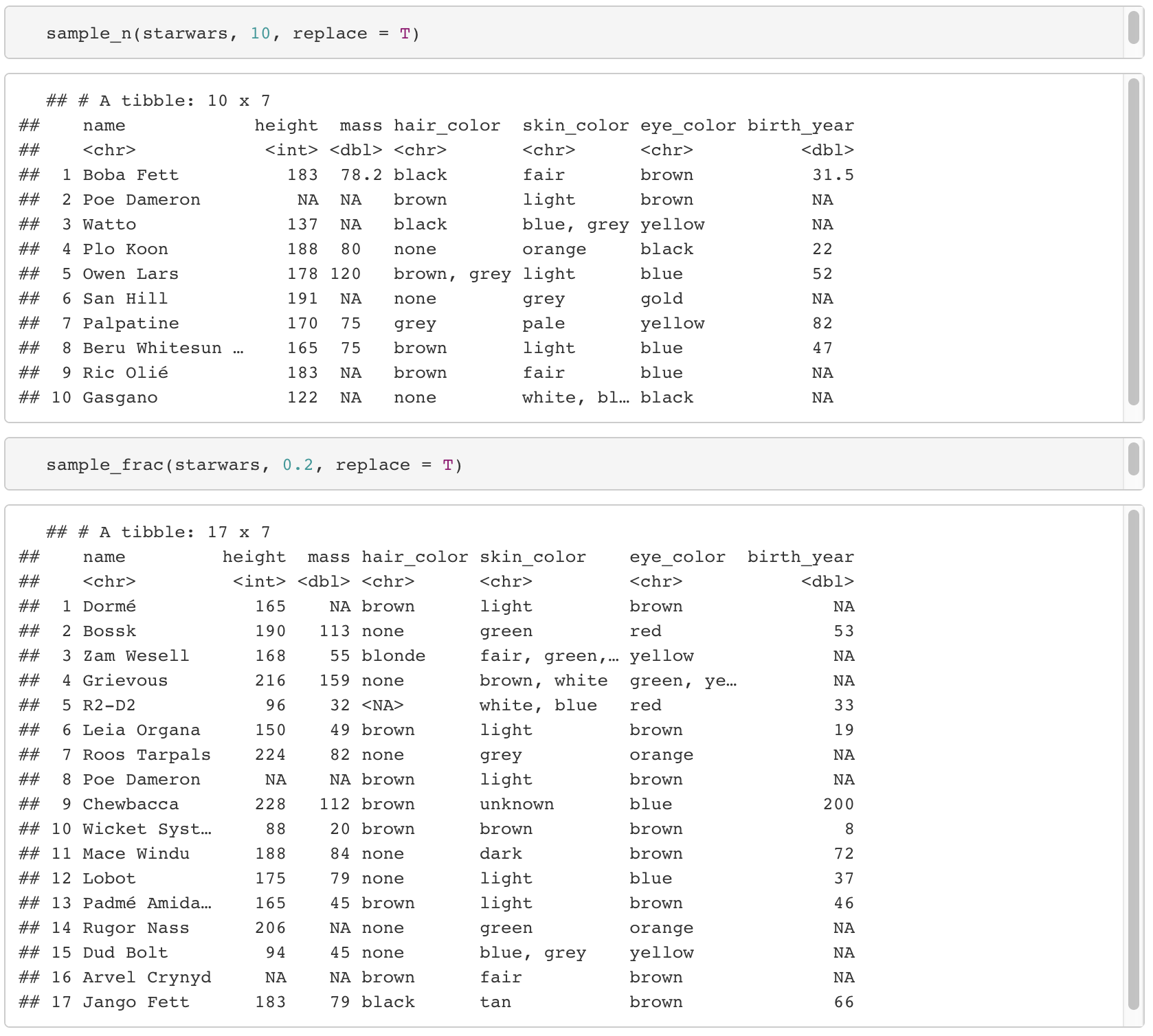Click scrollbar of 17 x 7 tibble output
This screenshot has width=1153, height=1036.
[x=1134, y=761]
